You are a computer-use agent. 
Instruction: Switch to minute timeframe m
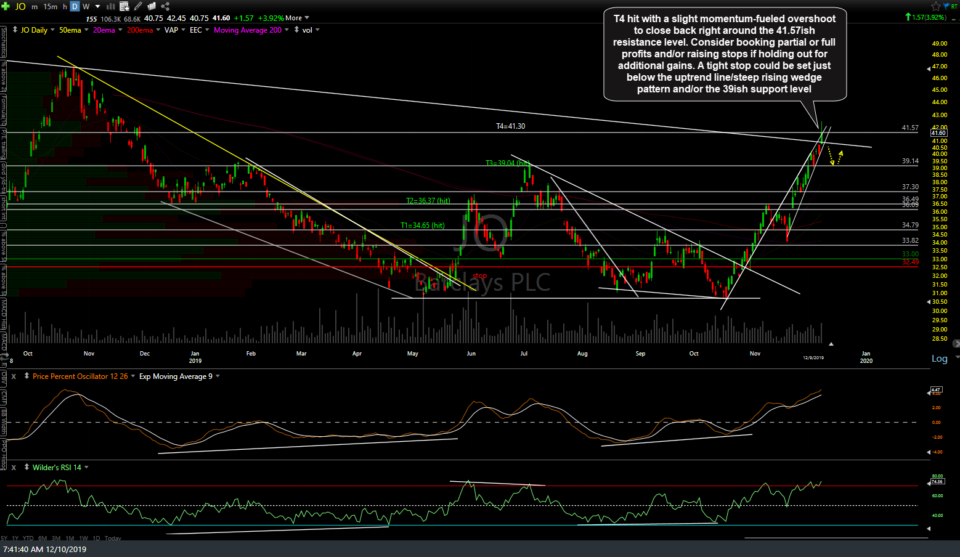click(35, 7)
